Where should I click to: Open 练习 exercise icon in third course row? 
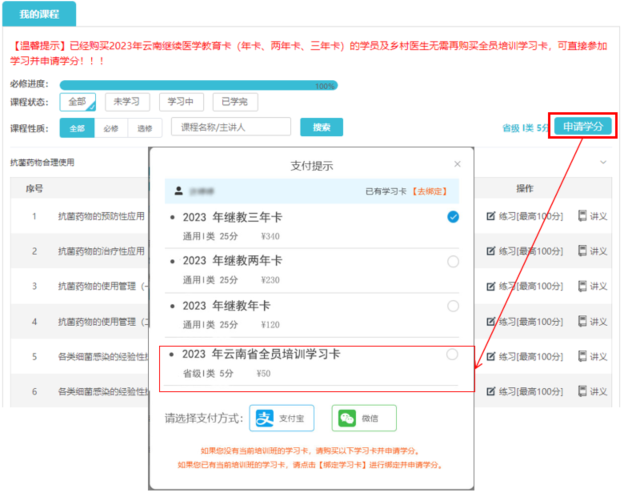coord(490,286)
